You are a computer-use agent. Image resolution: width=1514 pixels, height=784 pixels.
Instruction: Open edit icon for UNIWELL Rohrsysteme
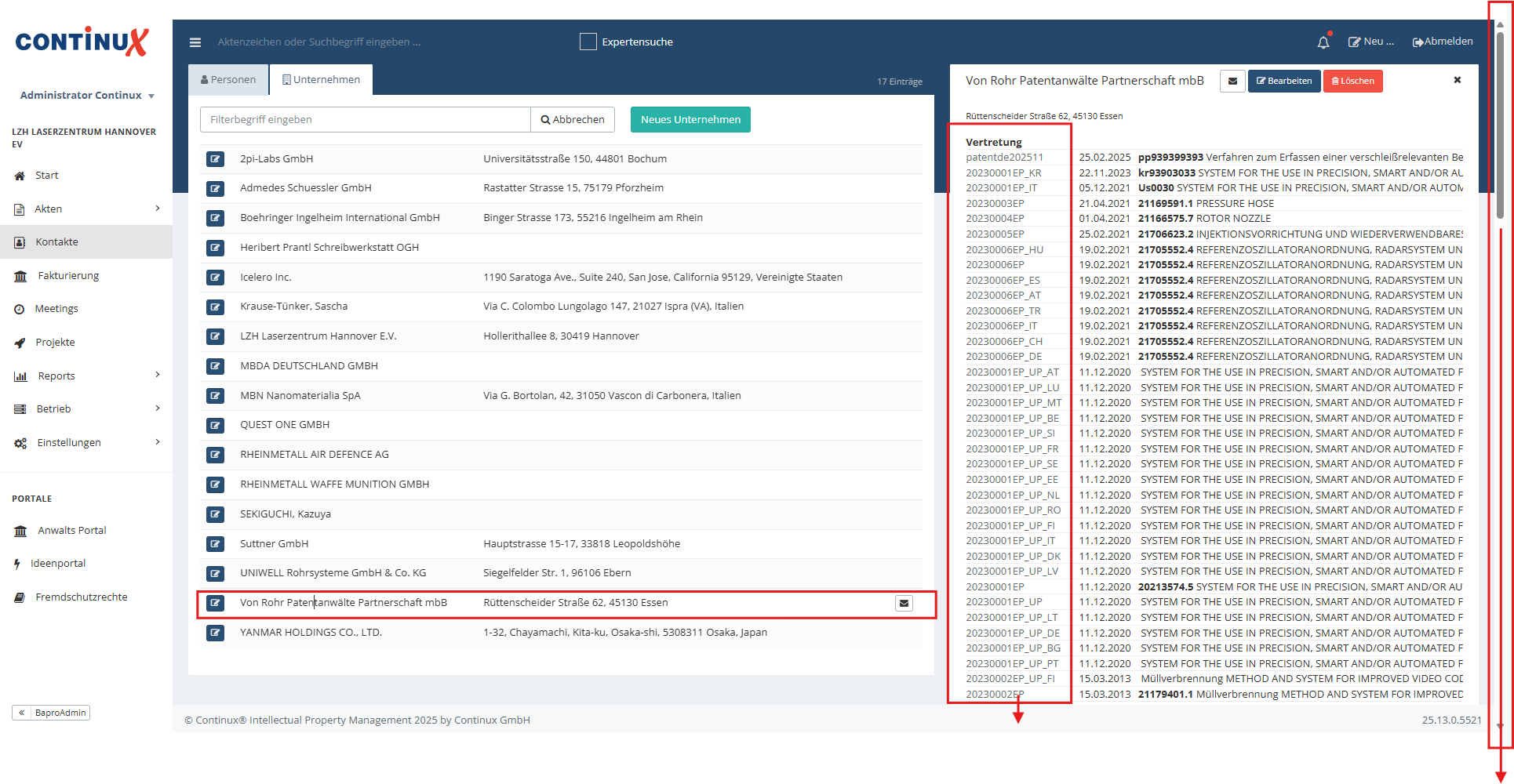pos(215,573)
